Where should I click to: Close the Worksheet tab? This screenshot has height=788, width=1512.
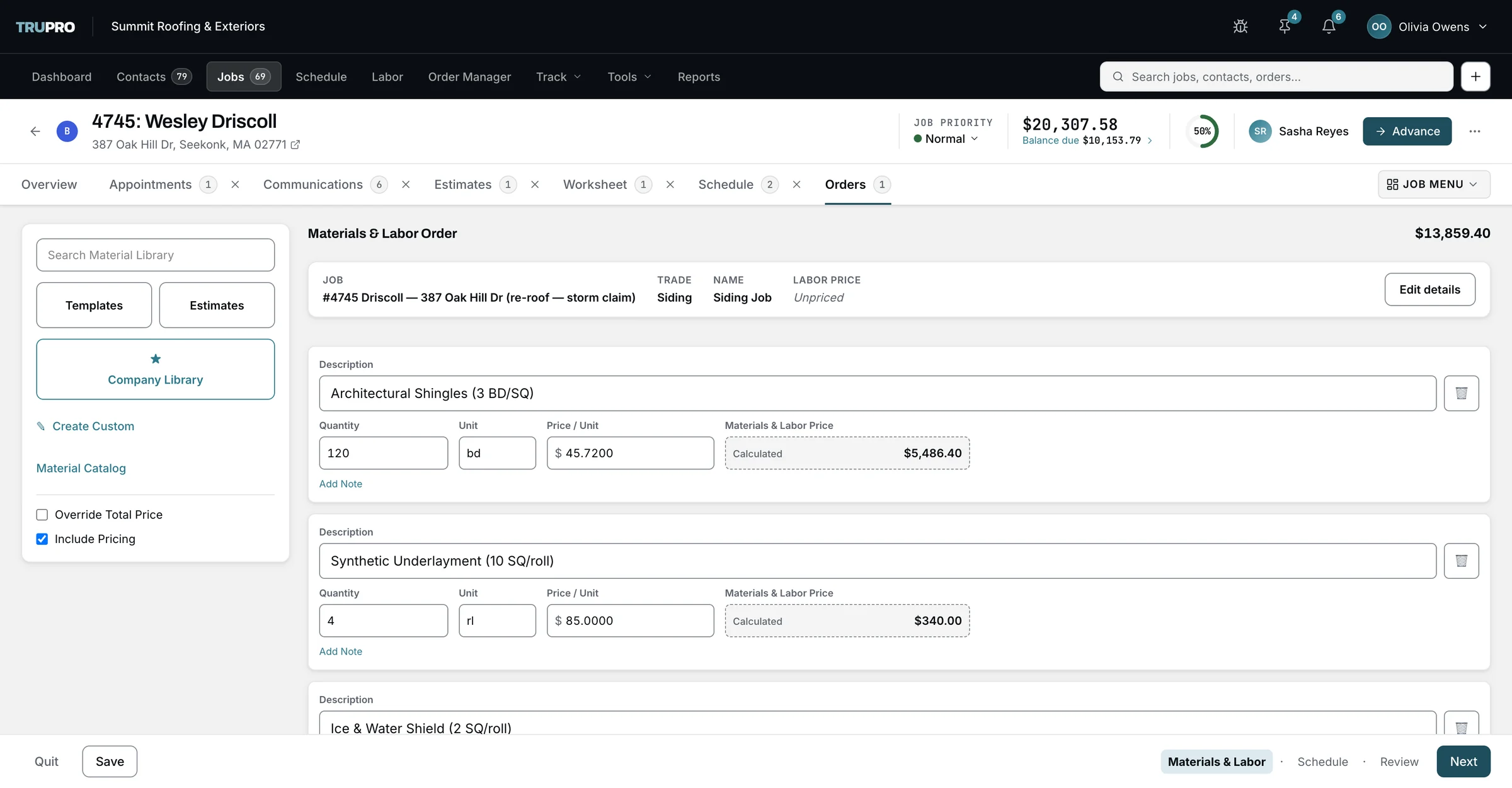click(x=670, y=185)
